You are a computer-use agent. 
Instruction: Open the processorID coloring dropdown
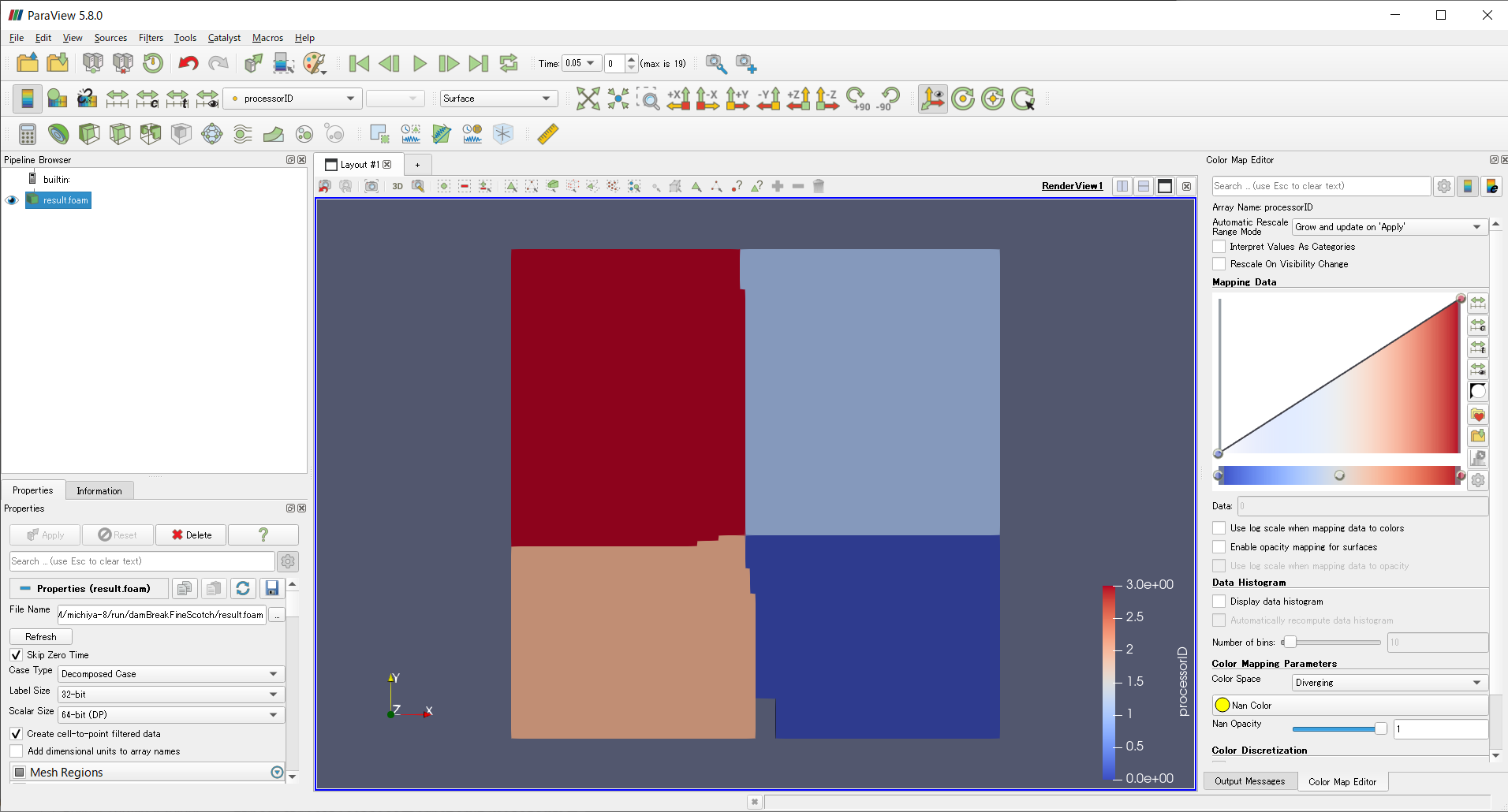tap(293, 99)
